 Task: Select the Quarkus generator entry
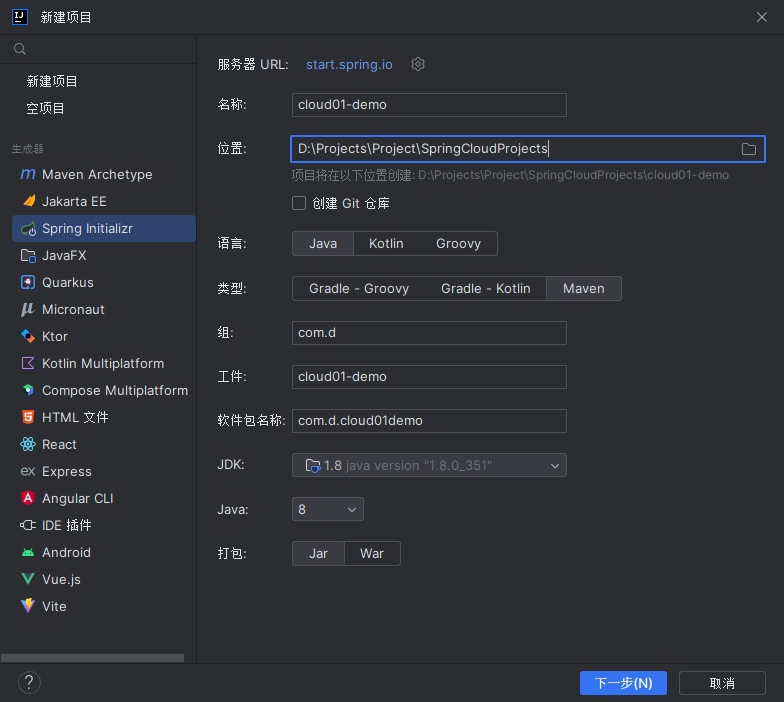[x=104, y=282]
